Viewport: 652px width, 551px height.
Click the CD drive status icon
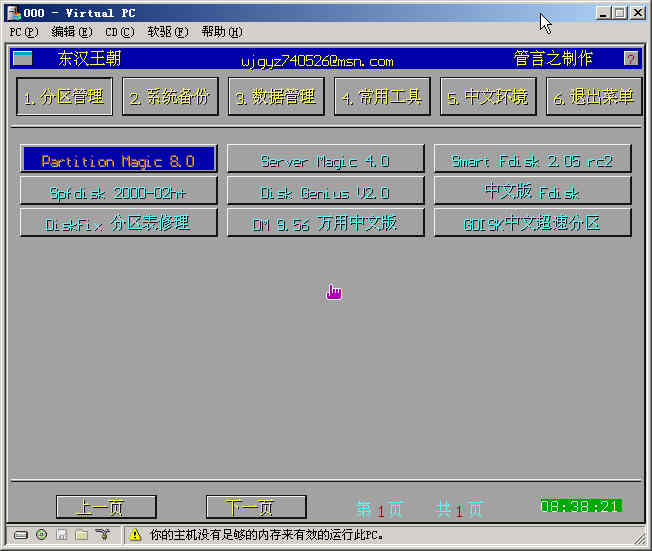pos(42,535)
